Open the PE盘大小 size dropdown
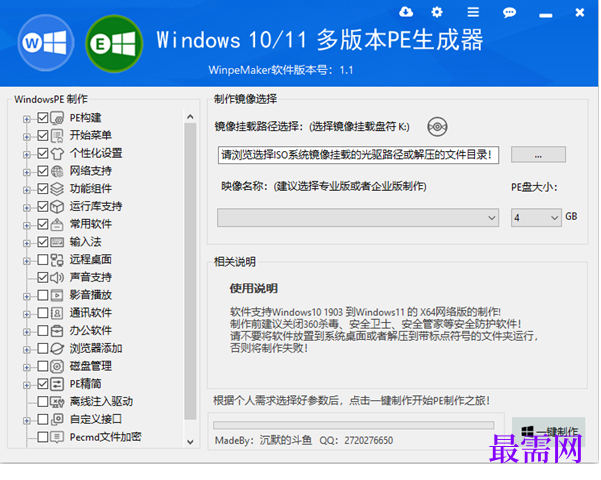The height and width of the screenshot is (480, 601). 536,218
